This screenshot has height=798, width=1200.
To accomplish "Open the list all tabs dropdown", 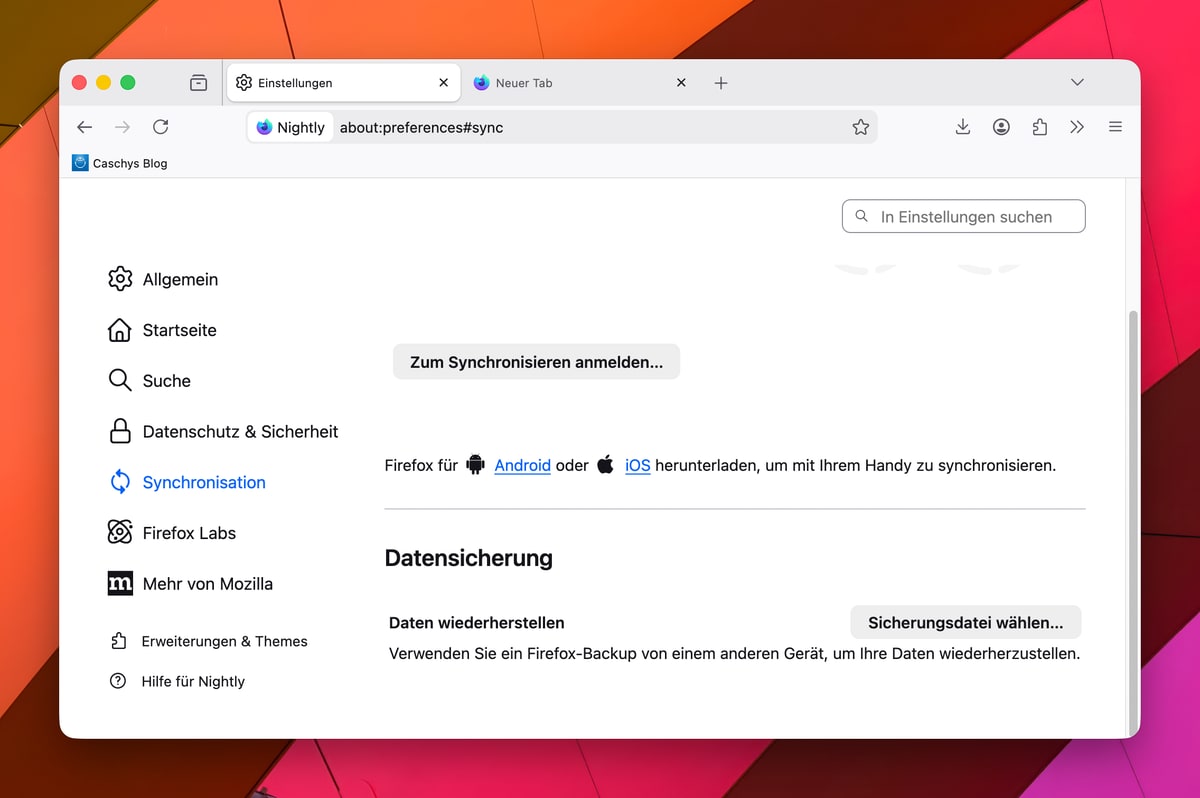I will tap(1077, 82).
